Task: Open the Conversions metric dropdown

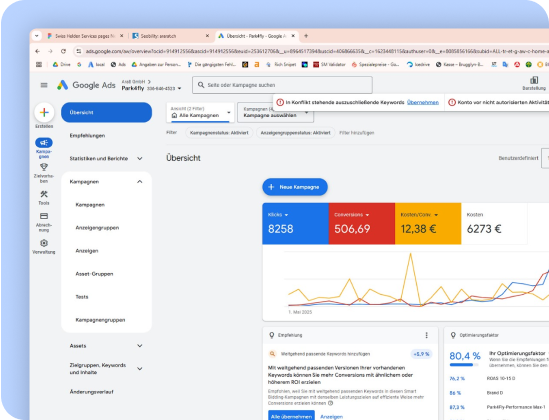Action: click(367, 215)
